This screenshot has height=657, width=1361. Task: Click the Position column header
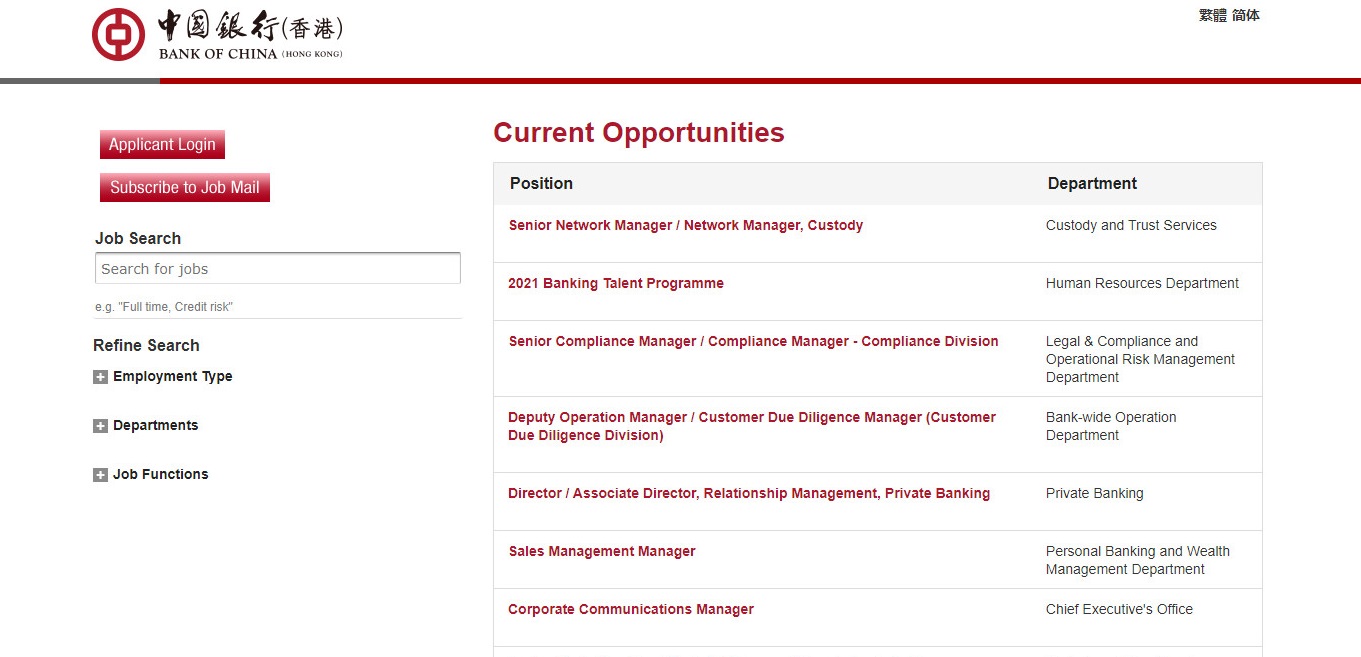click(541, 183)
